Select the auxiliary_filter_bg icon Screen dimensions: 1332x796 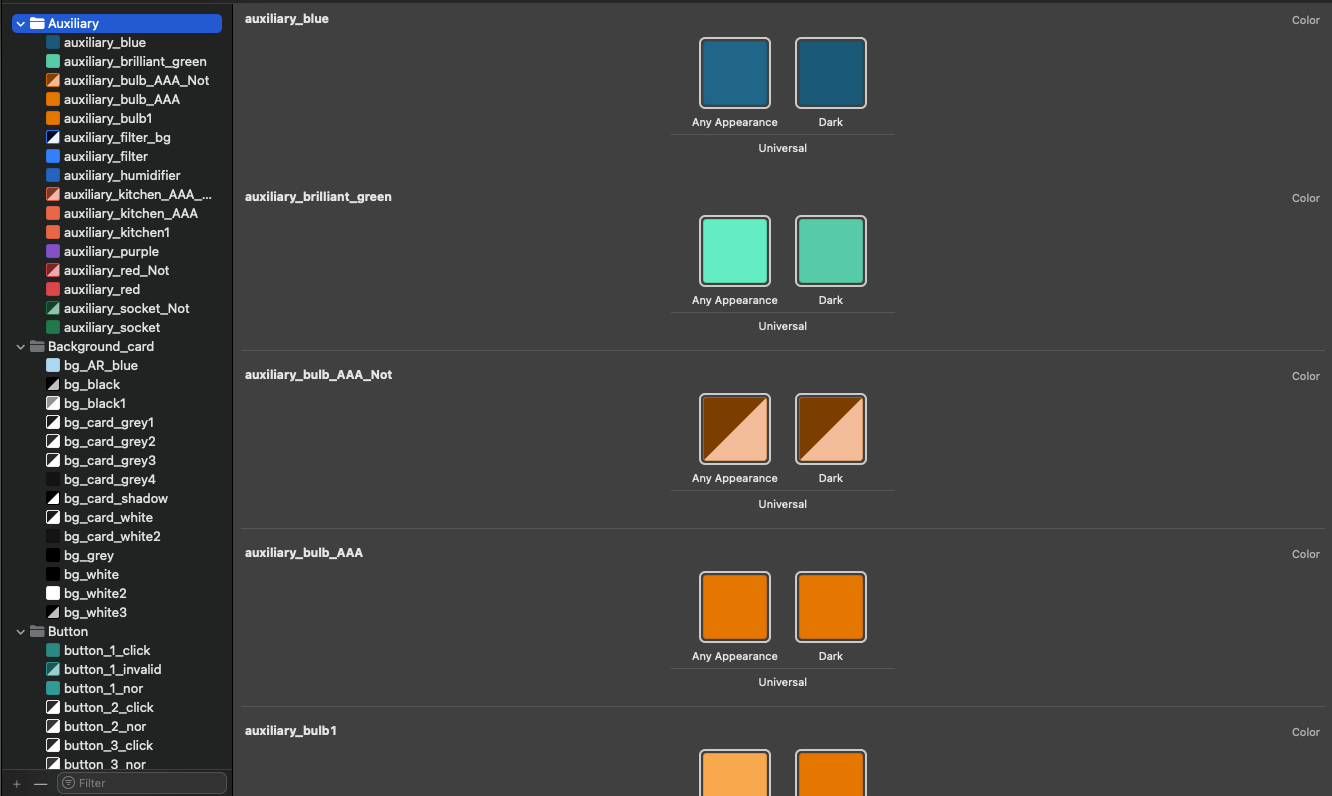tap(53, 138)
